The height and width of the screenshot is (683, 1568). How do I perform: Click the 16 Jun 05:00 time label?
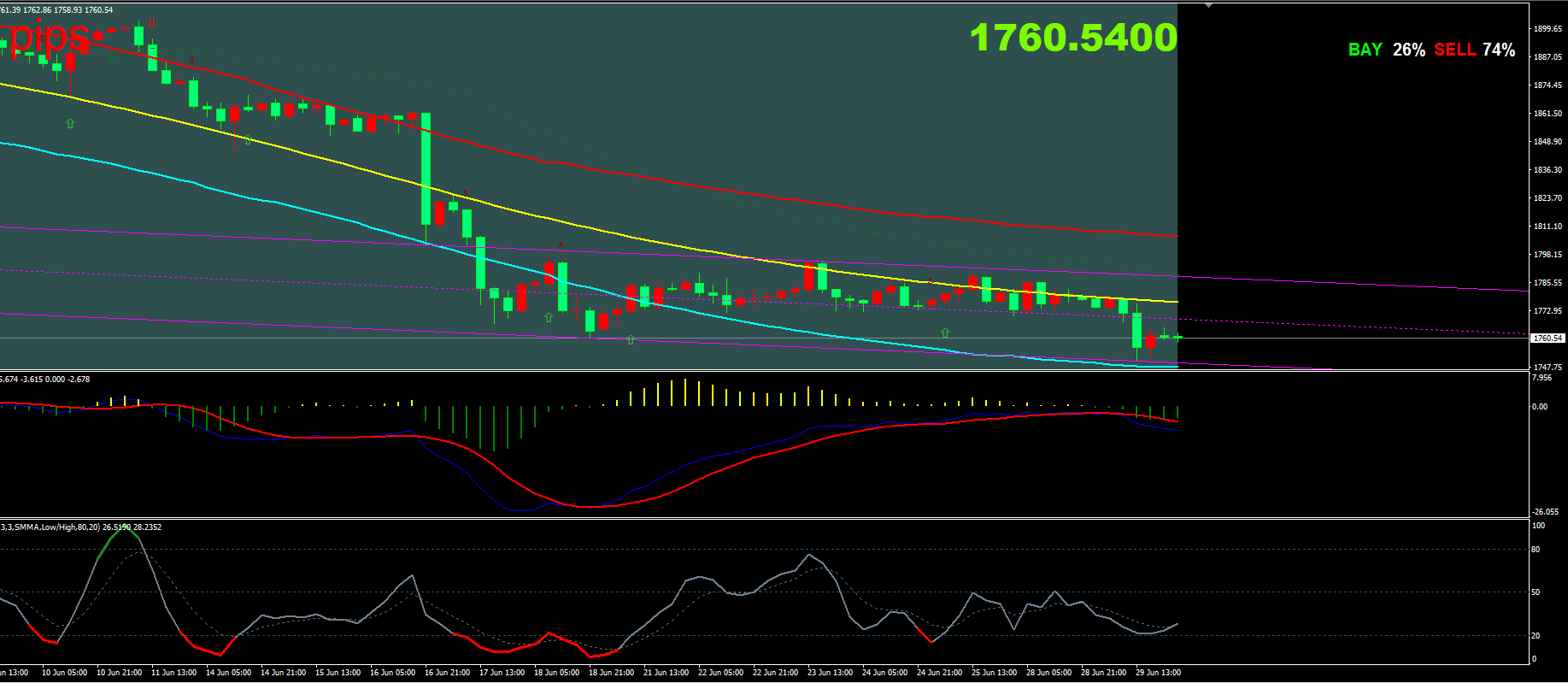(392, 673)
